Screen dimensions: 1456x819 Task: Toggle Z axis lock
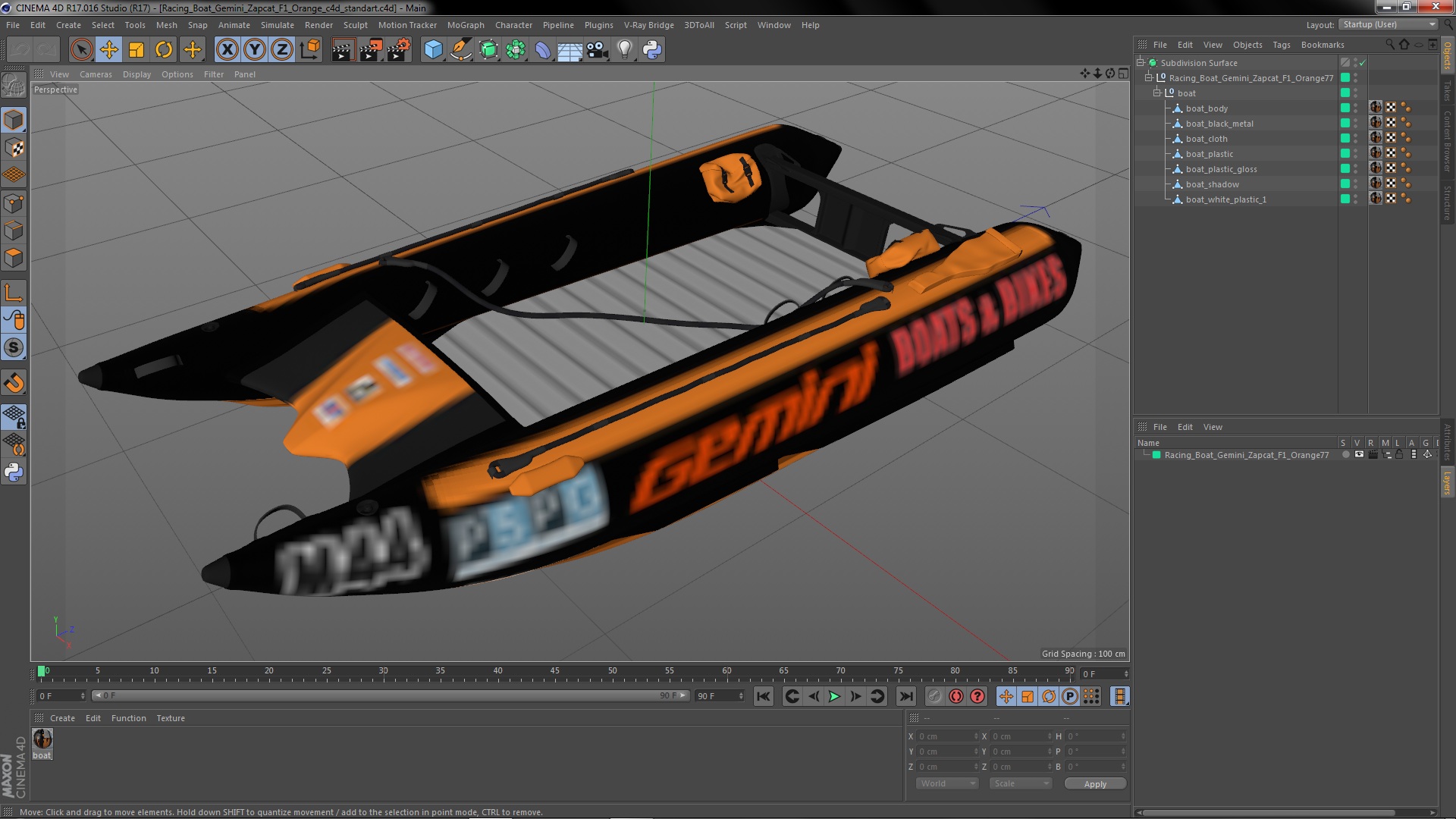pyautogui.click(x=282, y=50)
